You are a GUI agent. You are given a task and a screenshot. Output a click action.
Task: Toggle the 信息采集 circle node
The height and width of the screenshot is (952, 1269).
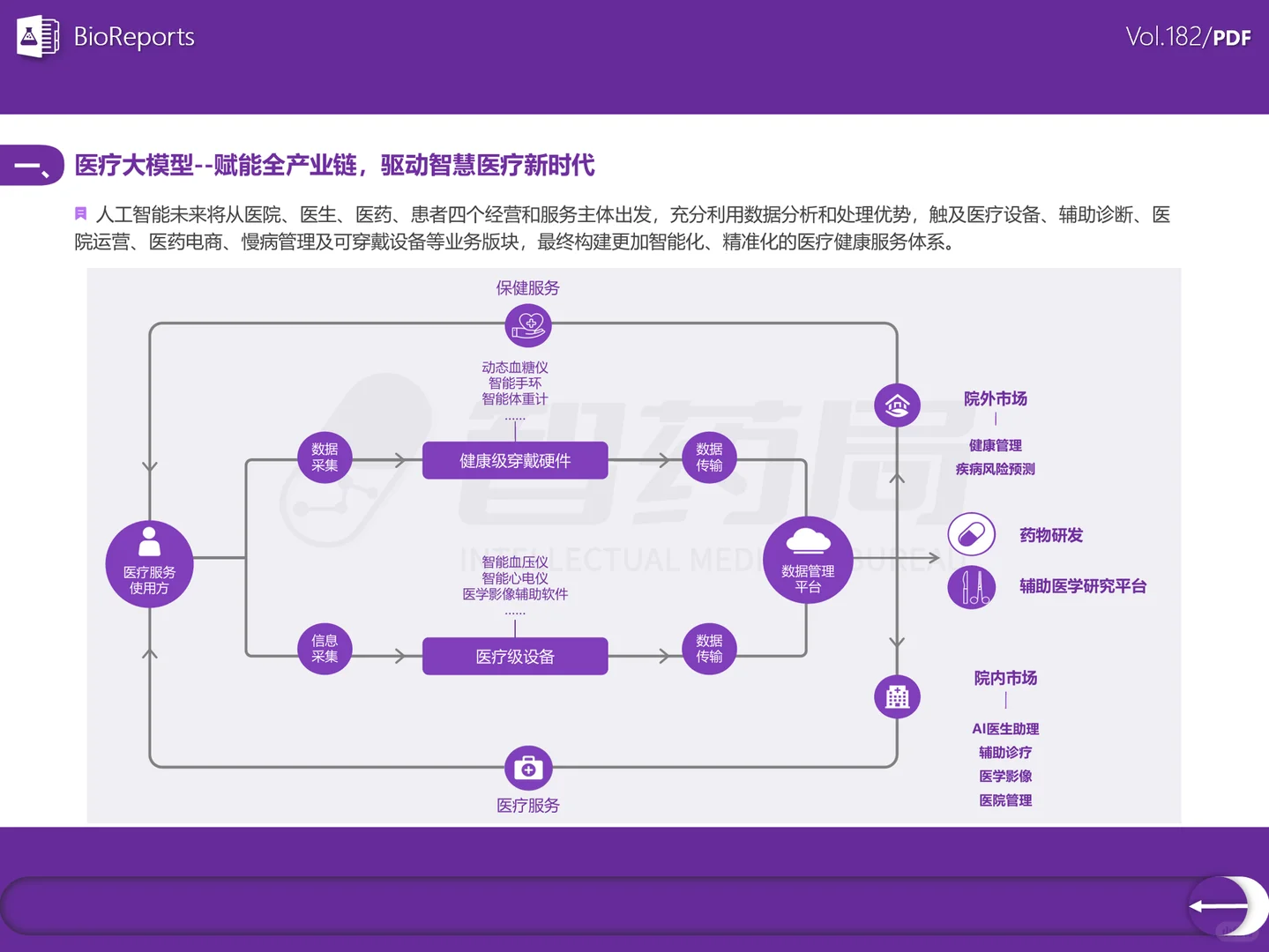click(x=324, y=649)
